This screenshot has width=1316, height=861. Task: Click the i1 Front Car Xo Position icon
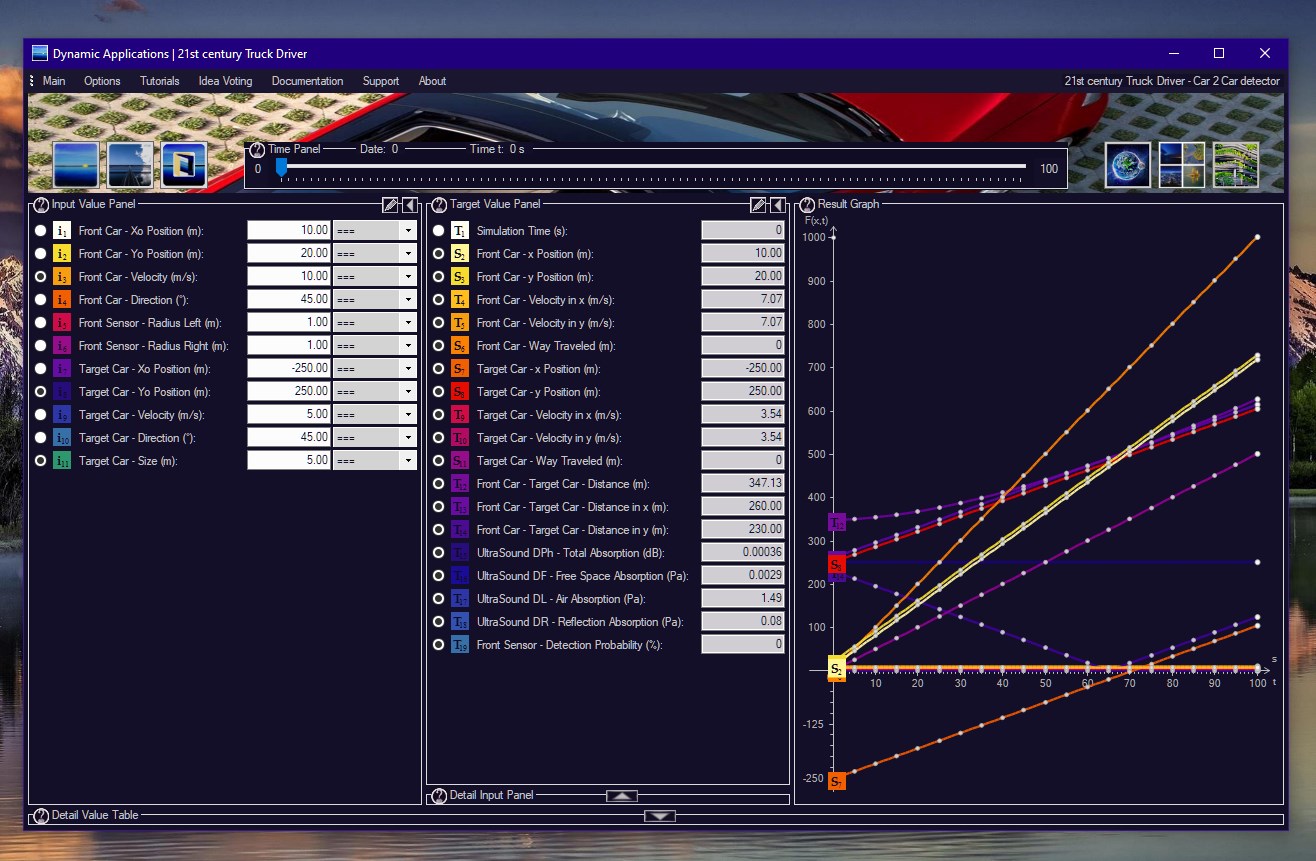click(62, 230)
